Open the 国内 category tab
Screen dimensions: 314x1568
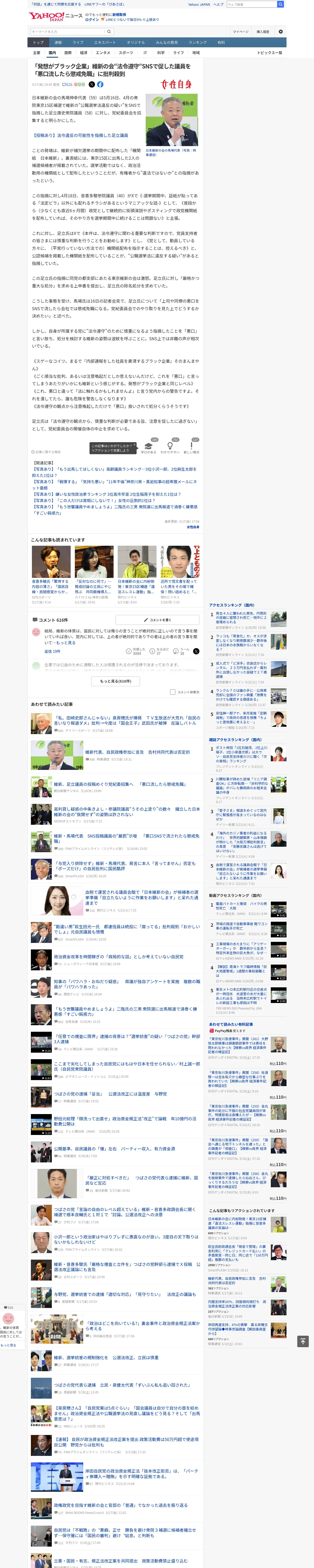tap(52, 53)
